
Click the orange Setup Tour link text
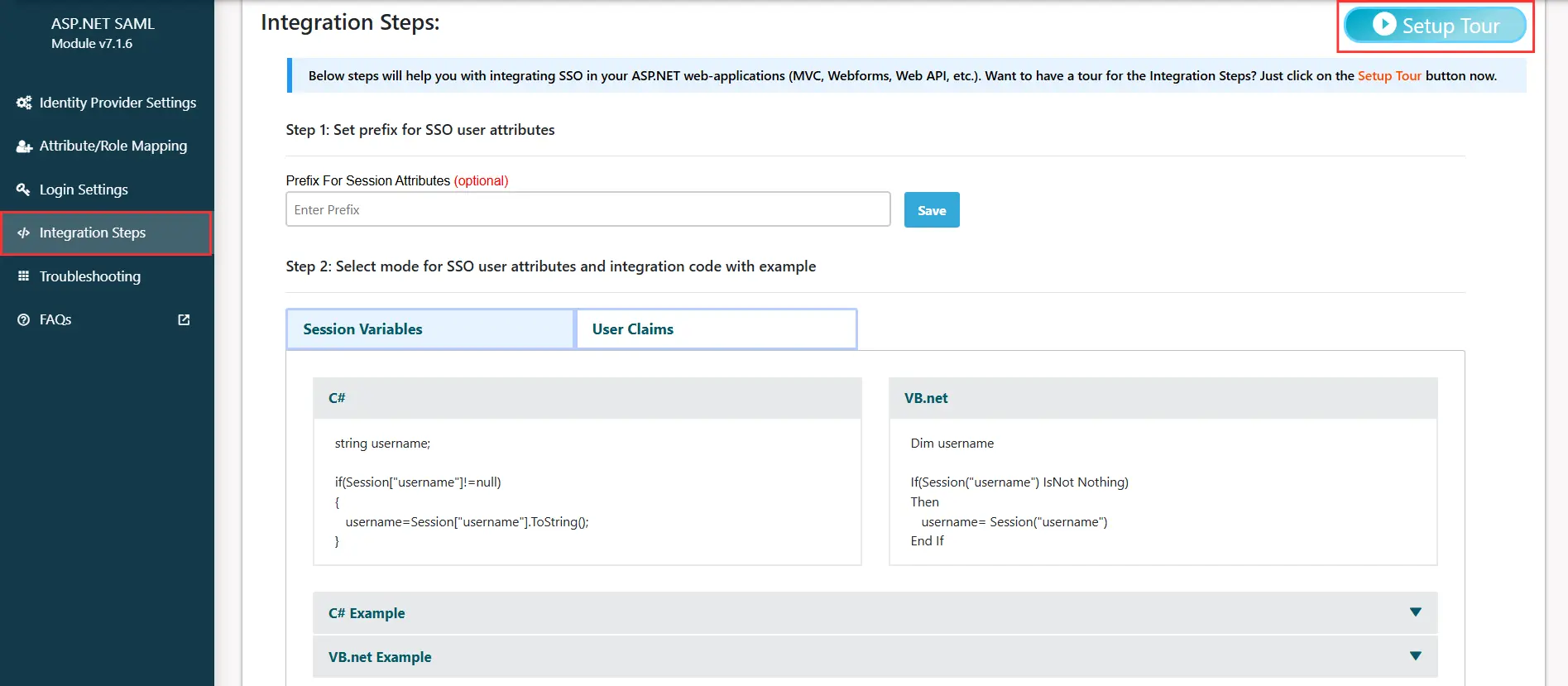coord(1388,76)
